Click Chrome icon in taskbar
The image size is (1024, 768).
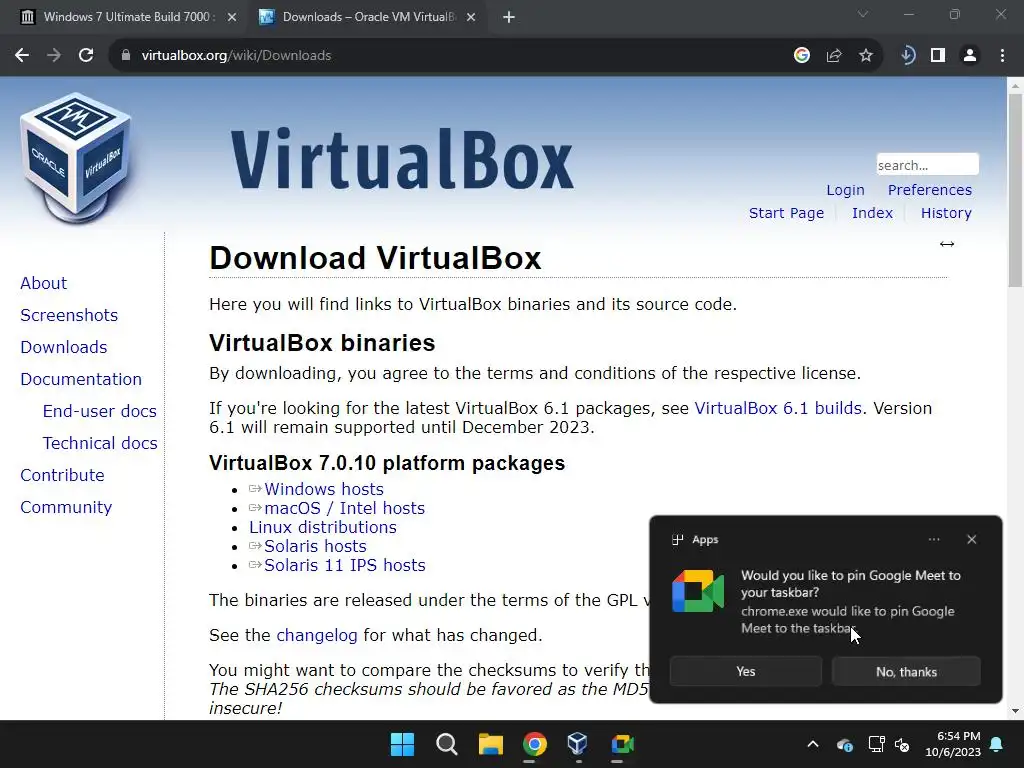pos(534,744)
